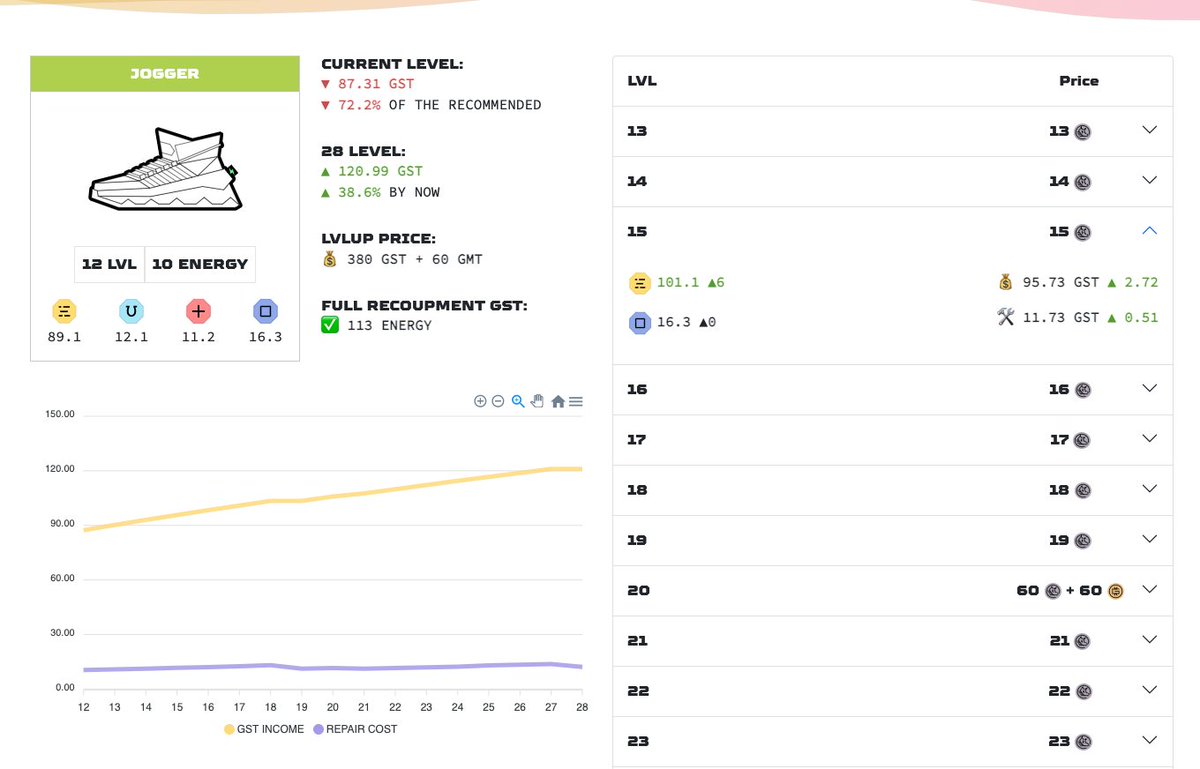This screenshot has height=769, width=1200.
Task: Select the Comfort attribute icon
Action: (198, 311)
